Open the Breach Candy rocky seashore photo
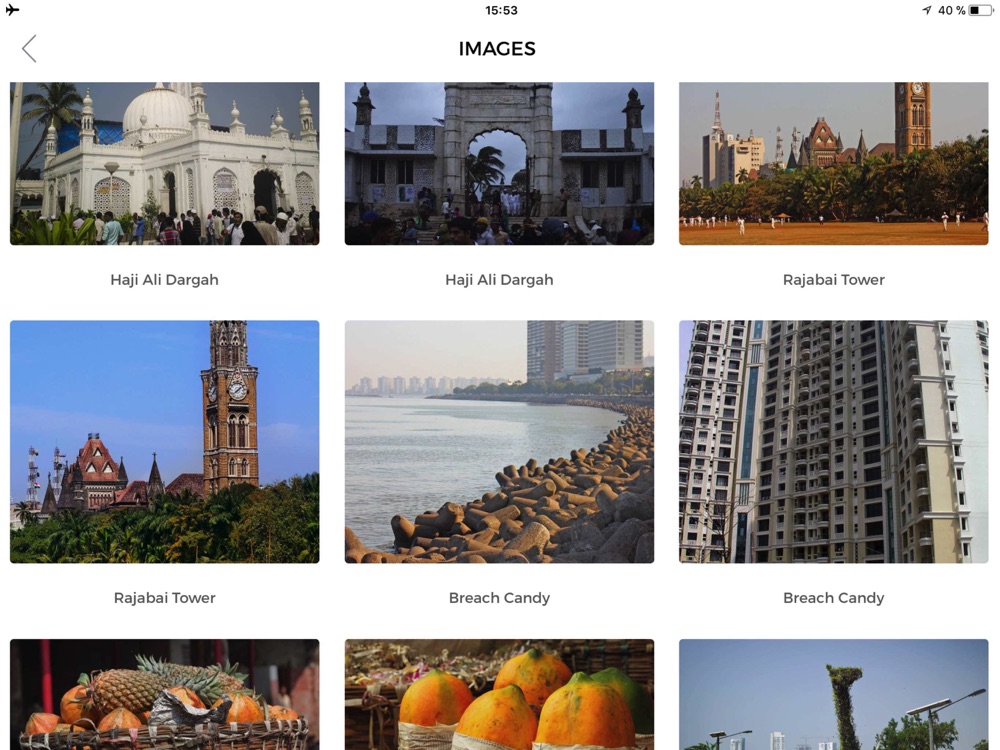Screen dimensions: 1000x750 tap(499, 441)
